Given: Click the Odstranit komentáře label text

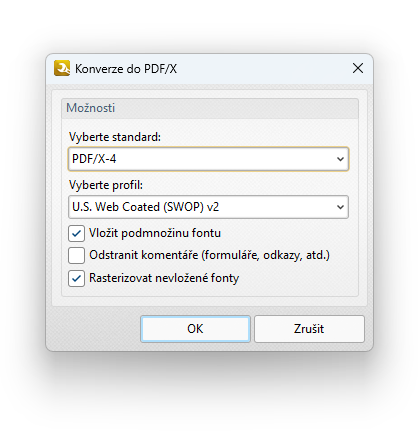Looking at the screenshot, I should click(x=209, y=255).
